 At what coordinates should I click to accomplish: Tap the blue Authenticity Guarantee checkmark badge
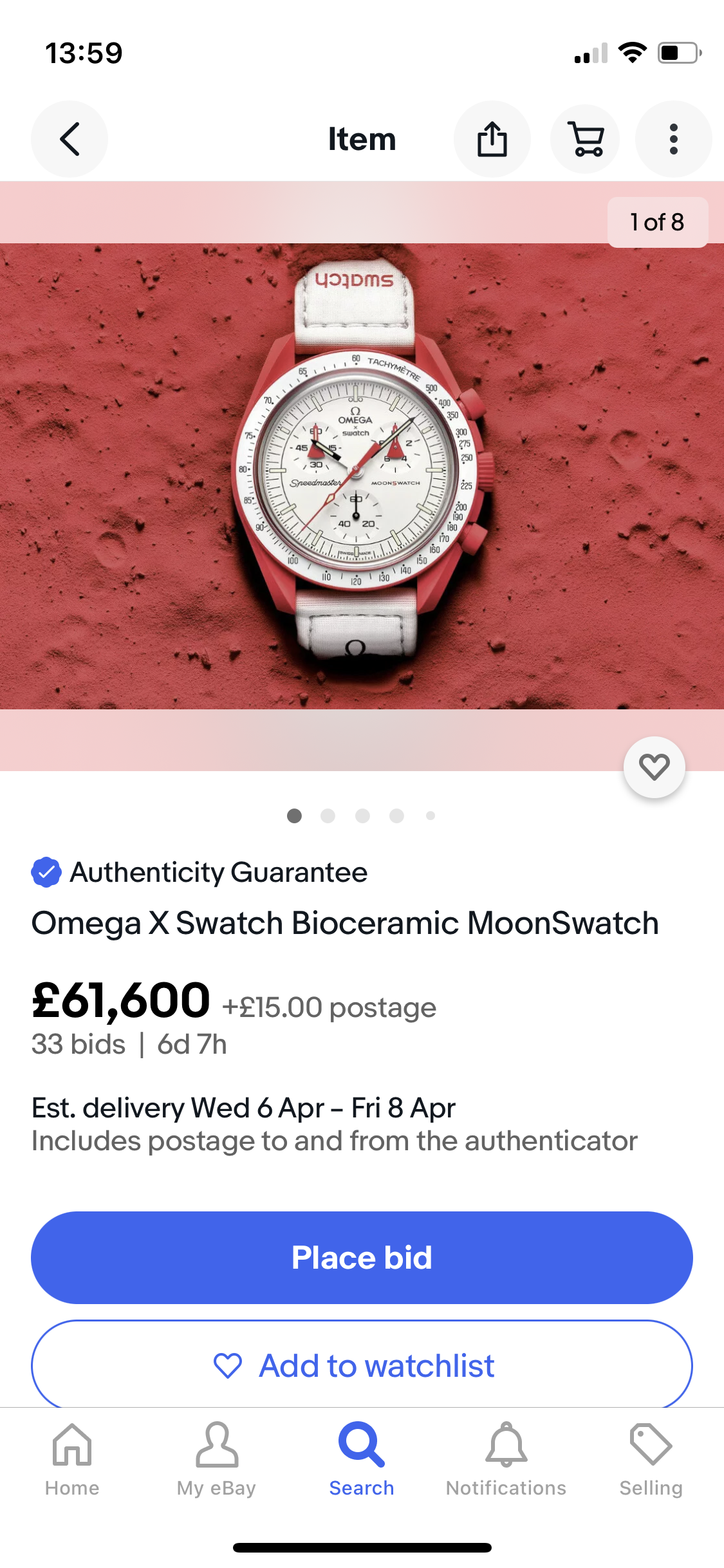tap(46, 872)
